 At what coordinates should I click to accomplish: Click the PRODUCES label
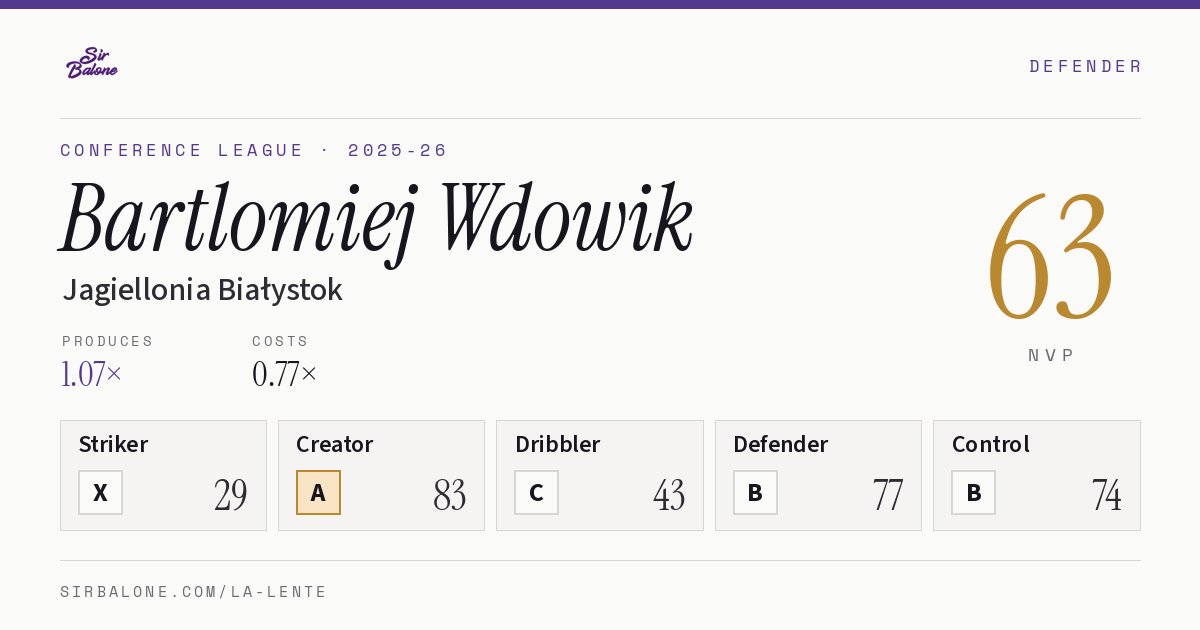[108, 341]
